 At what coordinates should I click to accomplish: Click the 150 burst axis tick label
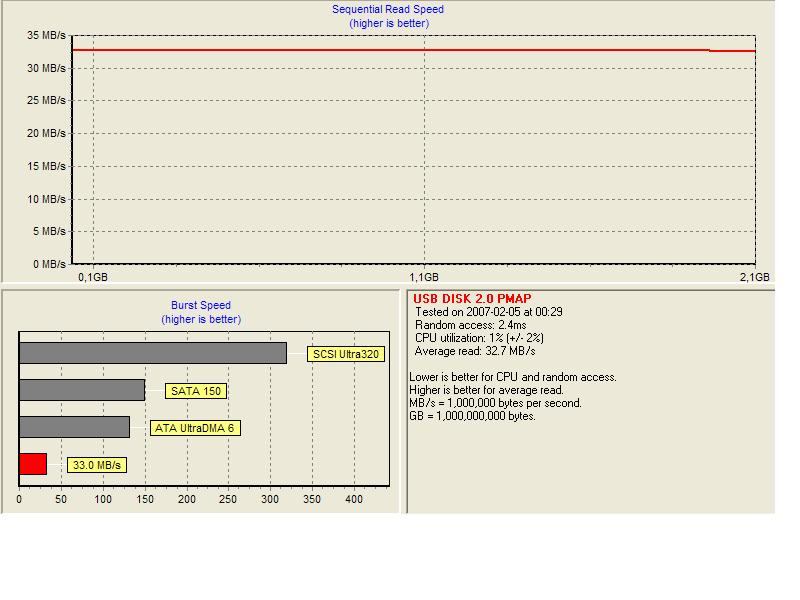click(x=145, y=499)
